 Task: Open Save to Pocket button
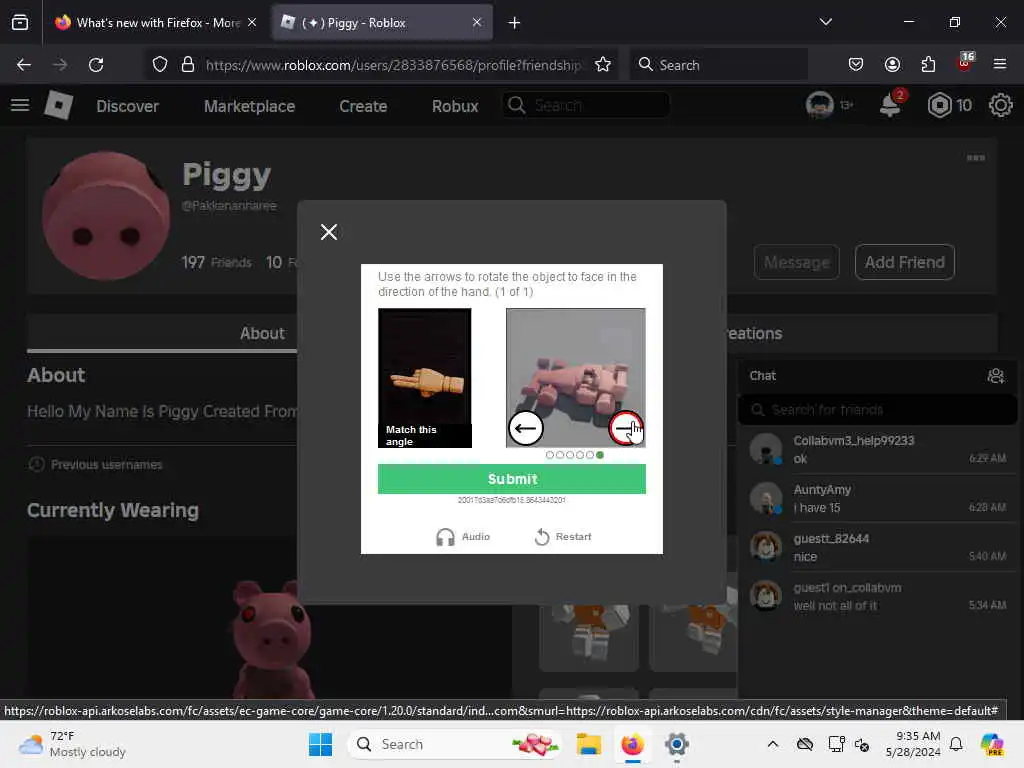(856, 64)
